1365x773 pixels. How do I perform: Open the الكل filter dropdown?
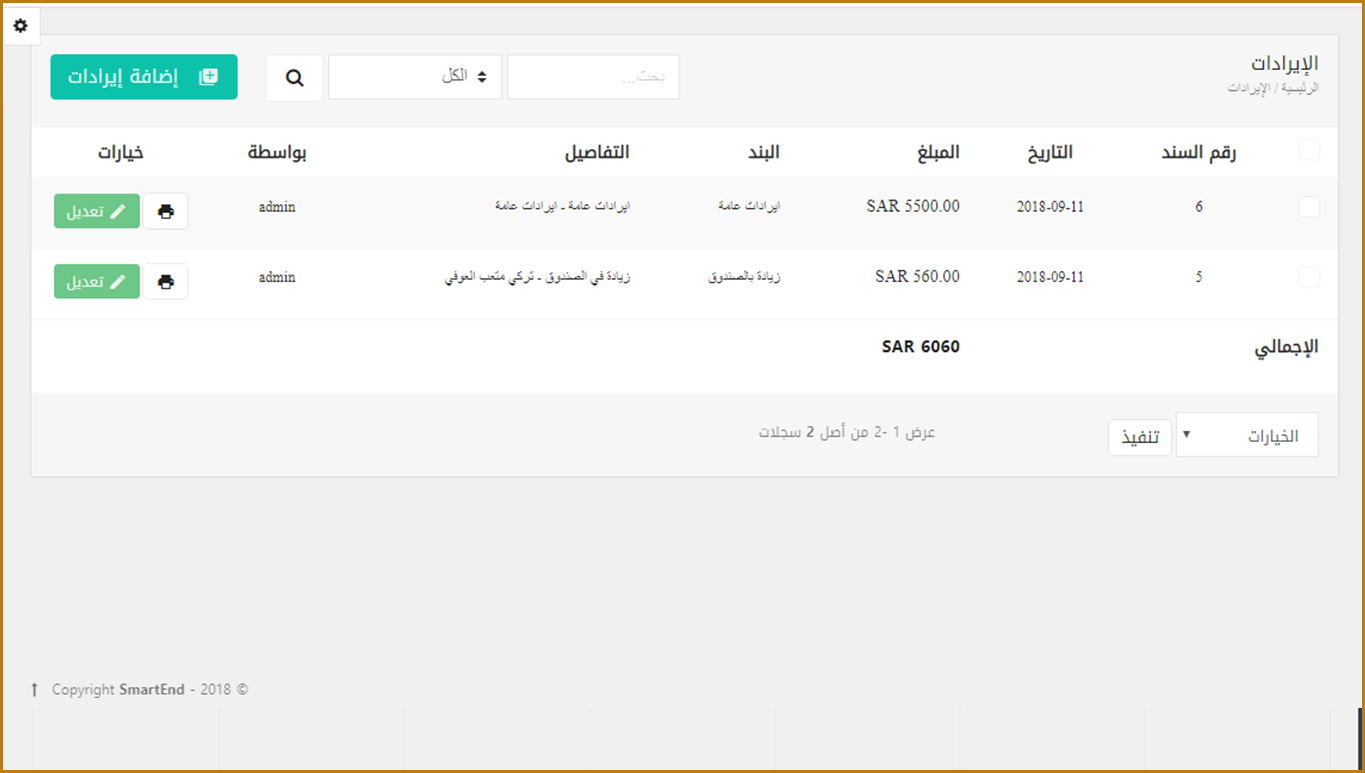point(415,77)
